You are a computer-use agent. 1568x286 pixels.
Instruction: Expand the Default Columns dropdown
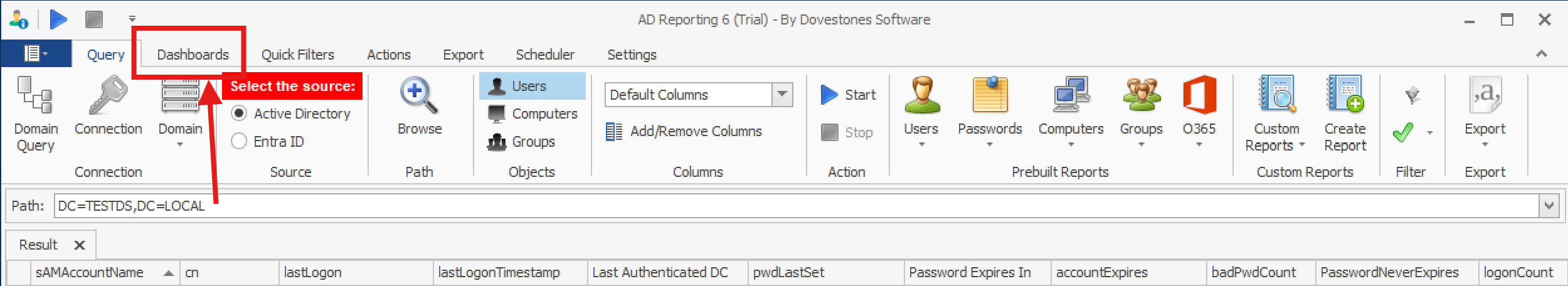click(782, 95)
